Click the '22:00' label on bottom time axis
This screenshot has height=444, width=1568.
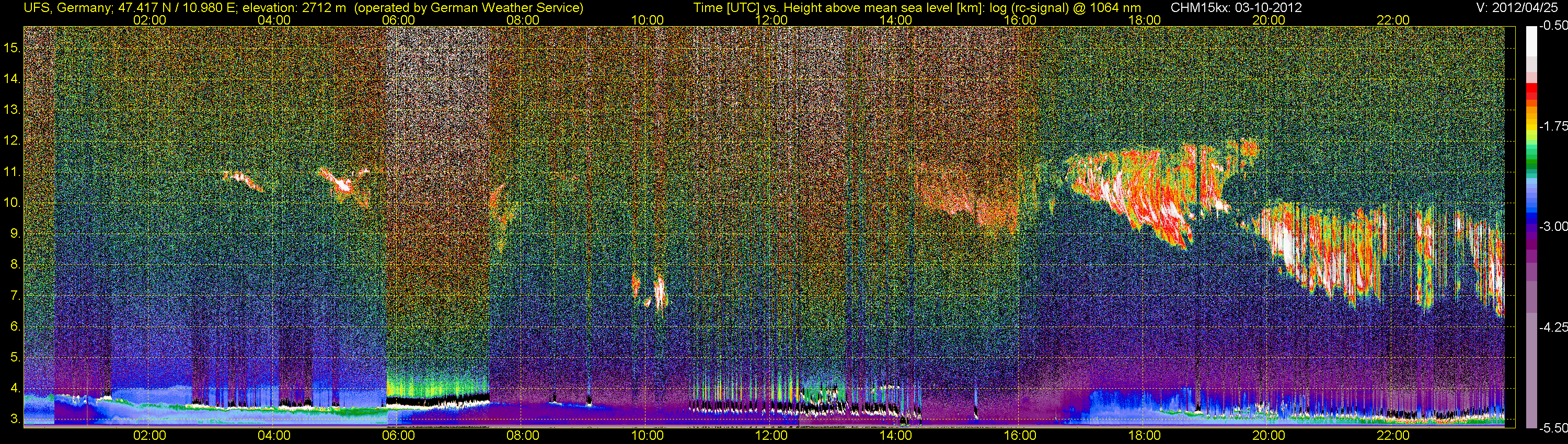point(1393,436)
